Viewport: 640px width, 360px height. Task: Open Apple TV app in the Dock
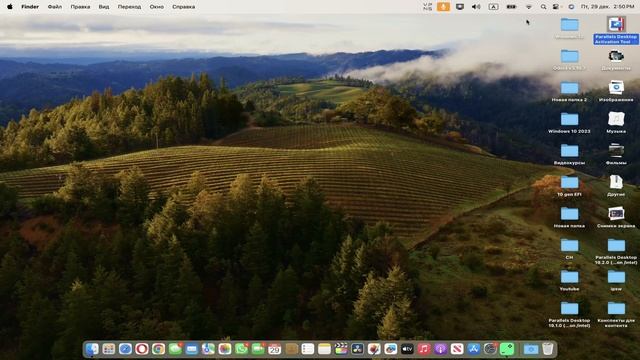tap(407, 349)
